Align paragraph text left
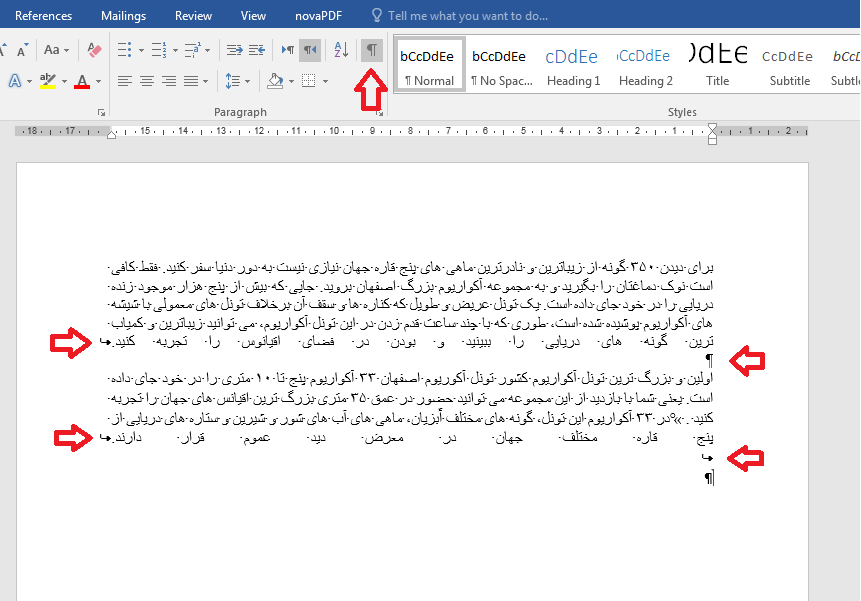 125,81
